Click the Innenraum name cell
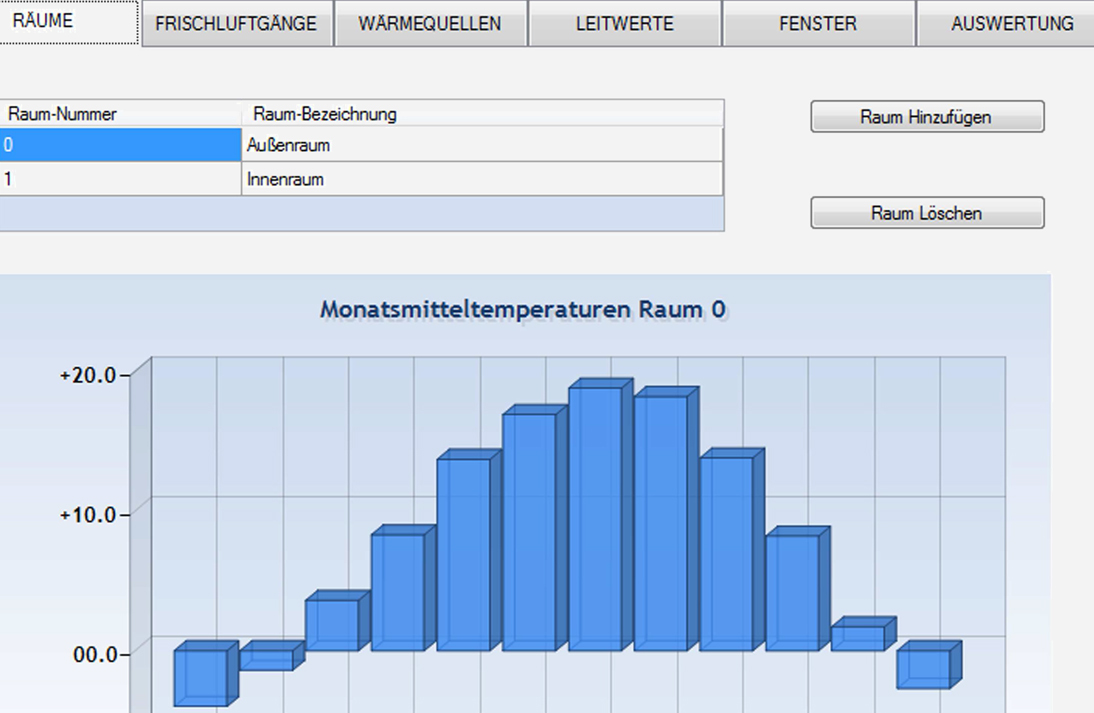 481,180
